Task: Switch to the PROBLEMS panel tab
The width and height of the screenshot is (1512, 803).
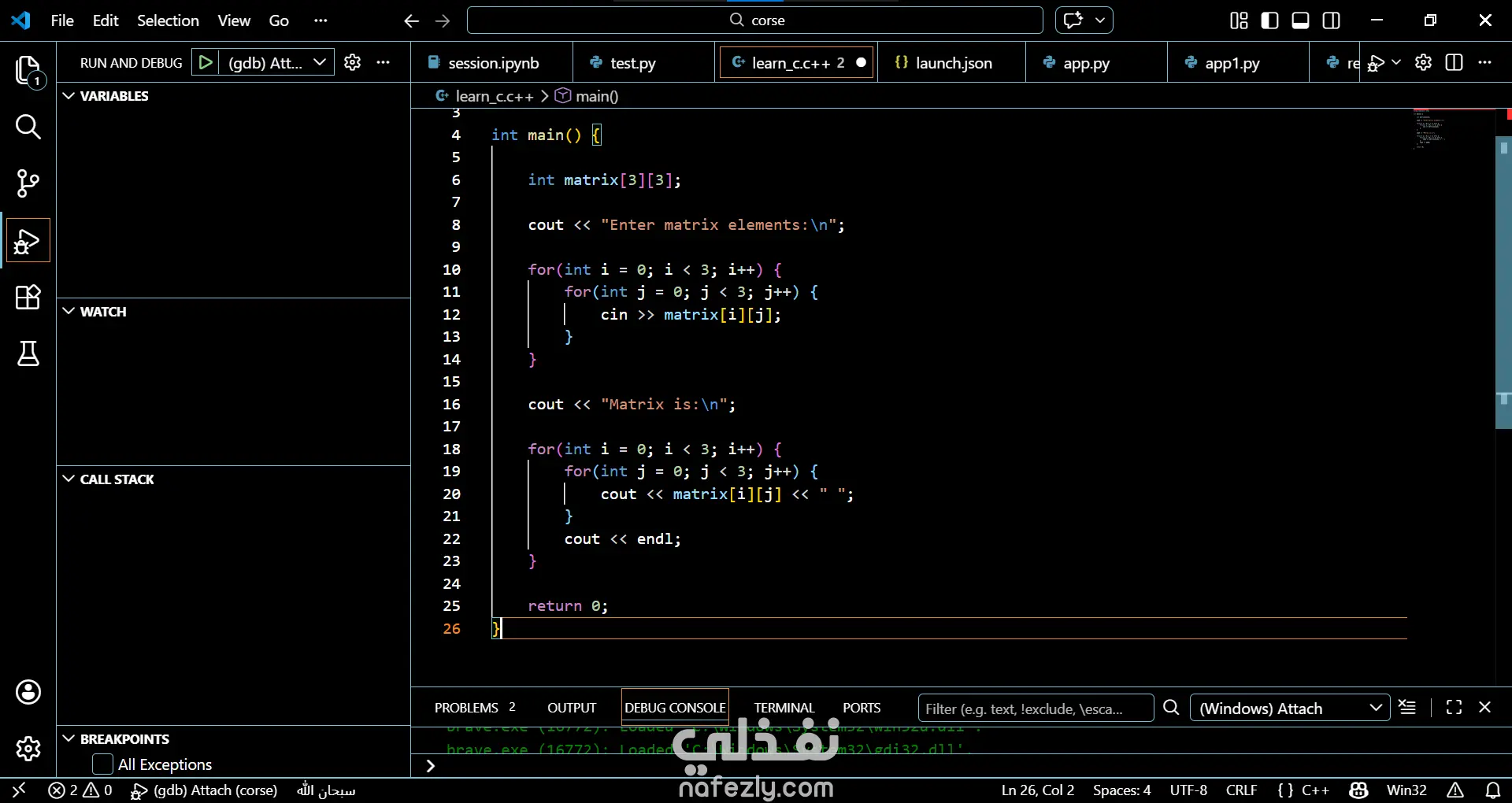Action: pos(475,708)
